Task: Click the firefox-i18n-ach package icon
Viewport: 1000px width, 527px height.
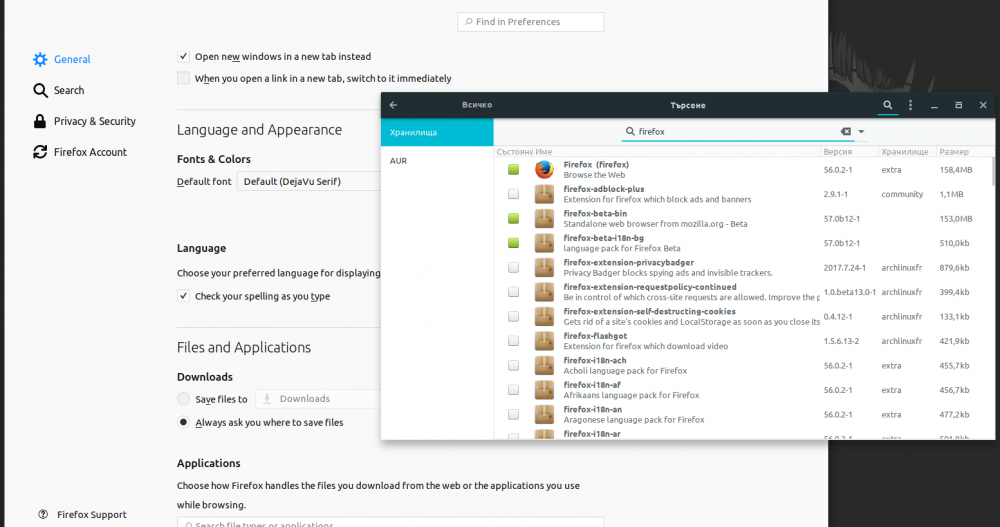Action: click(544, 366)
